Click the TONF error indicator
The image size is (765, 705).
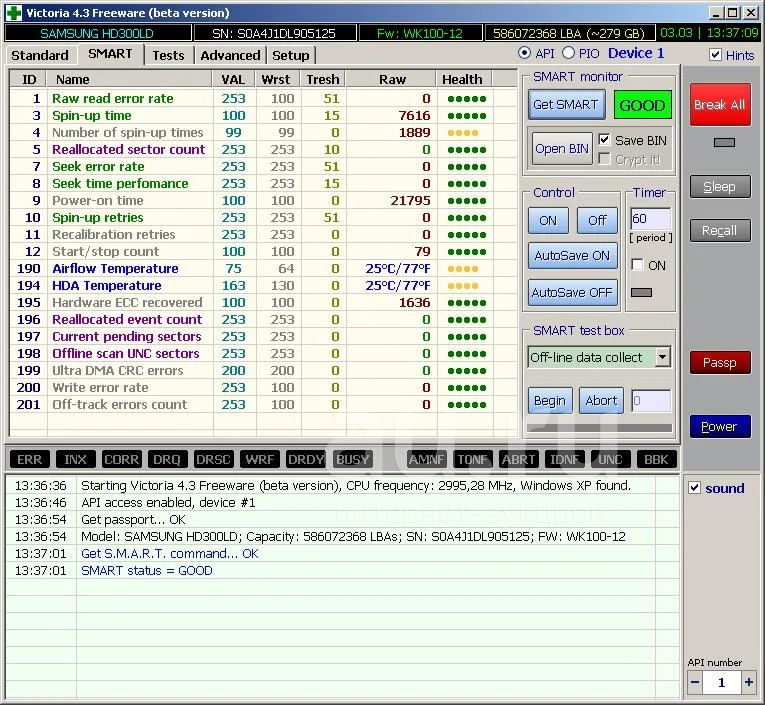472,459
